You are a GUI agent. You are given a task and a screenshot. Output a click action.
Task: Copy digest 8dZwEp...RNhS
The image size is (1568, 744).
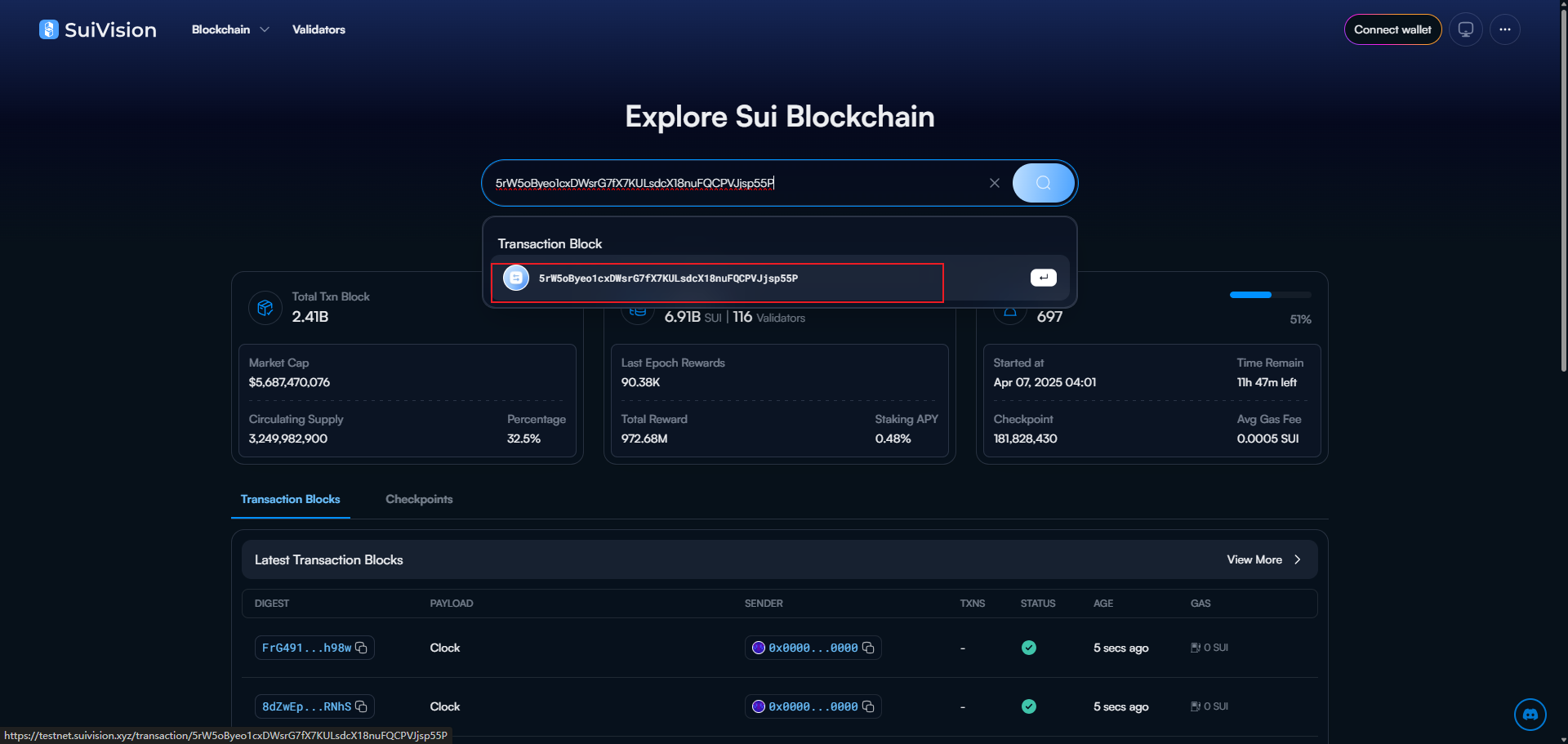tap(361, 706)
